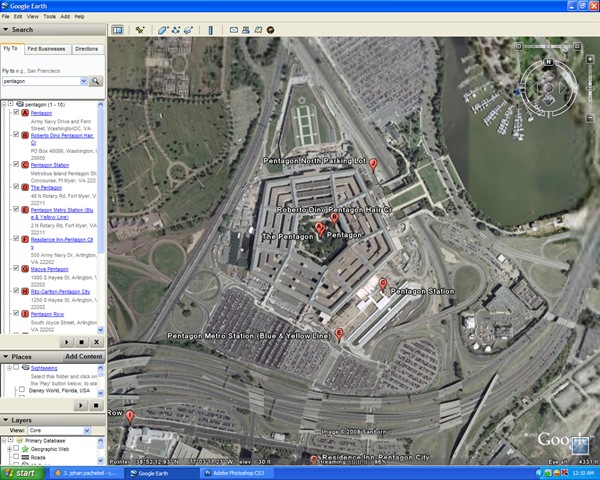
Task: Stop the search results tour
Action: [x=81, y=342]
